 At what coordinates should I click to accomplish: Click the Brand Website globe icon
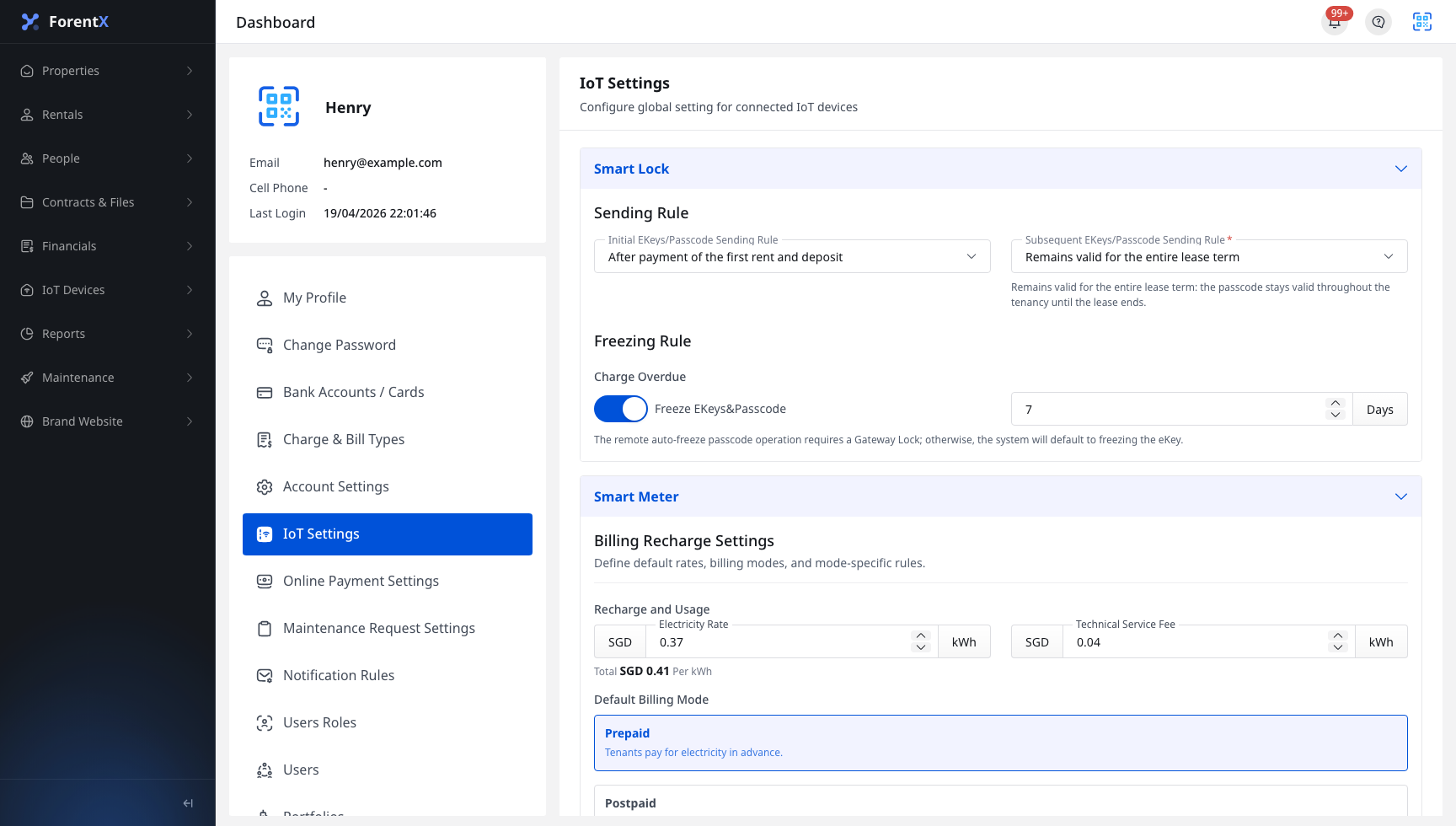pyautogui.click(x=27, y=421)
